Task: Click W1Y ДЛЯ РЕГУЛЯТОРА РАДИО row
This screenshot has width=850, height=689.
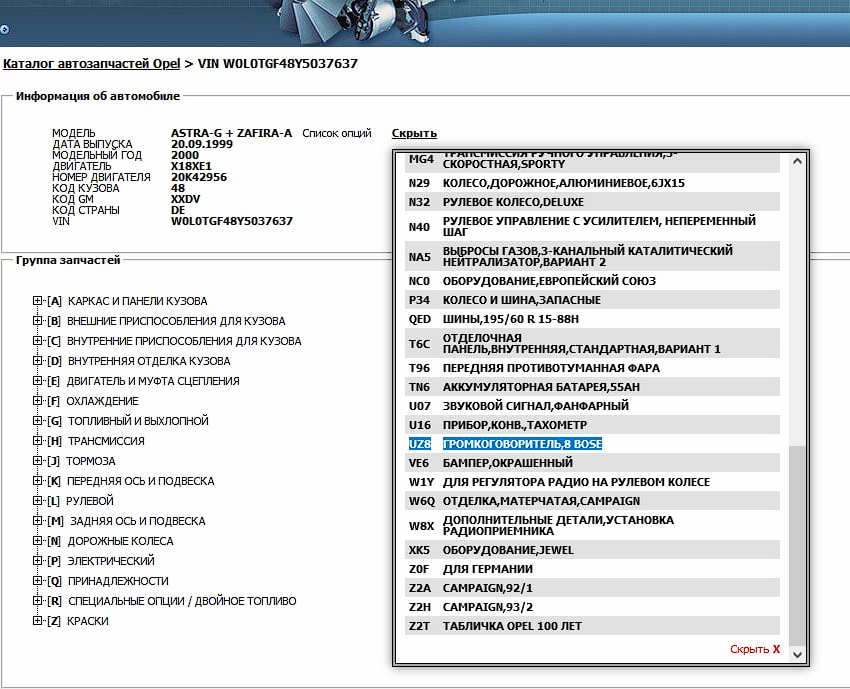Action: [592, 482]
